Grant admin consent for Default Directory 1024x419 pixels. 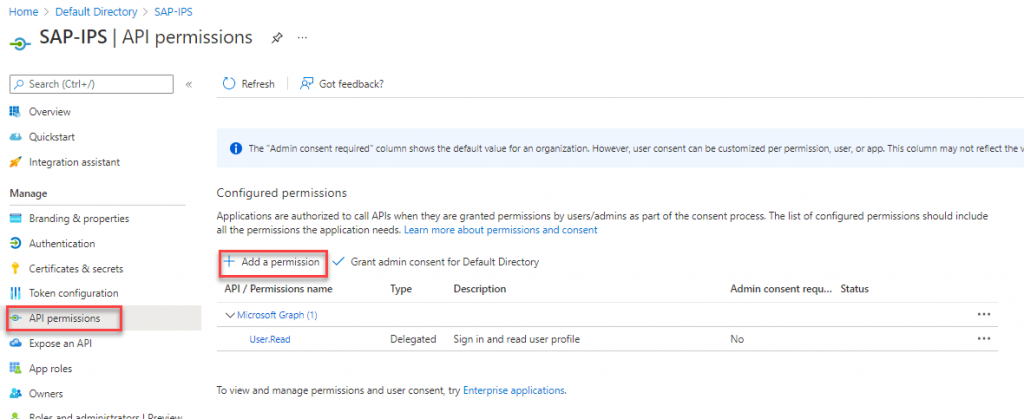pyautogui.click(x=436, y=262)
